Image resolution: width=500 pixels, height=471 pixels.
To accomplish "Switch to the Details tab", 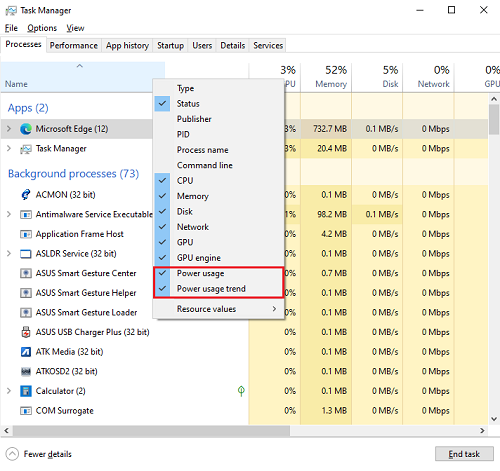I will 233,45.
